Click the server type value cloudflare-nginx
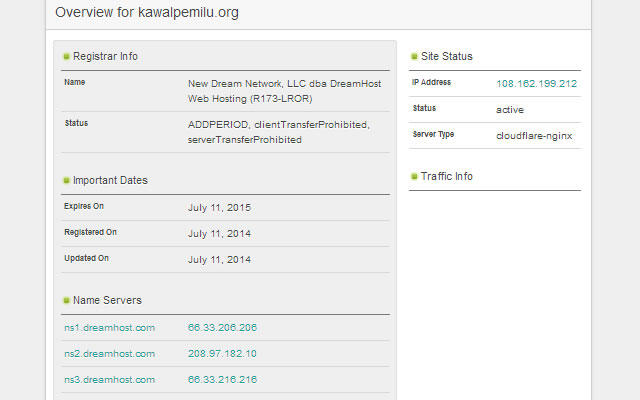 pos(534,136)
